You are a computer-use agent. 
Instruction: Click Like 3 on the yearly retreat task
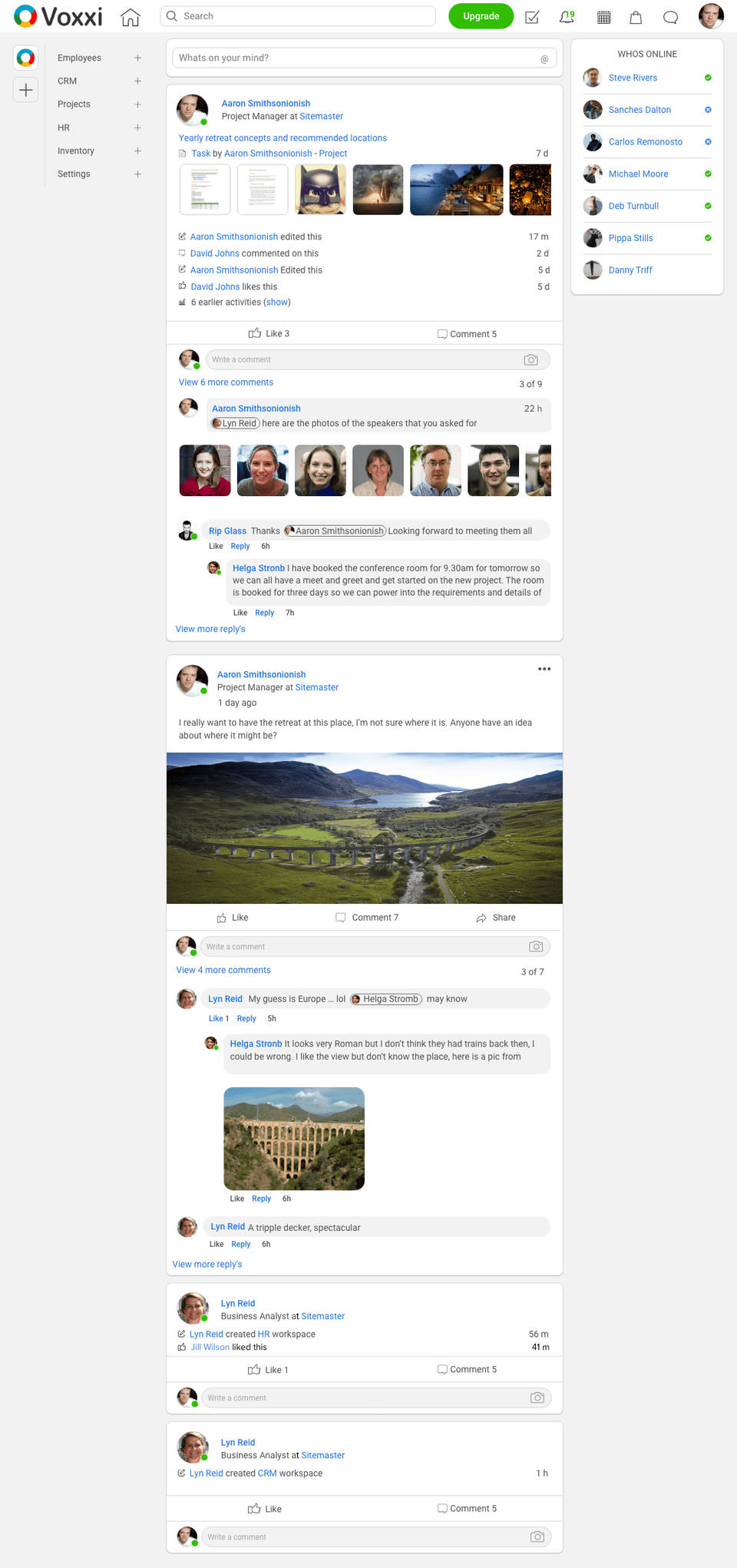[269, 333]
